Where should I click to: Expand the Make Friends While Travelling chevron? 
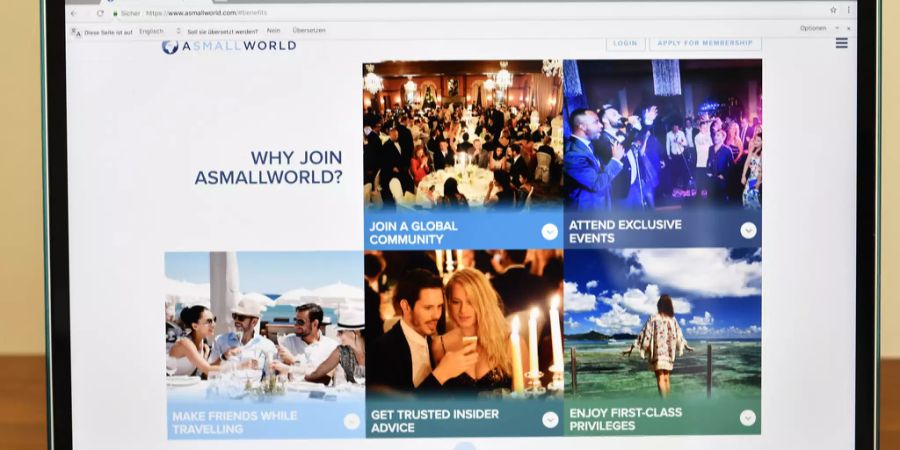351,421
